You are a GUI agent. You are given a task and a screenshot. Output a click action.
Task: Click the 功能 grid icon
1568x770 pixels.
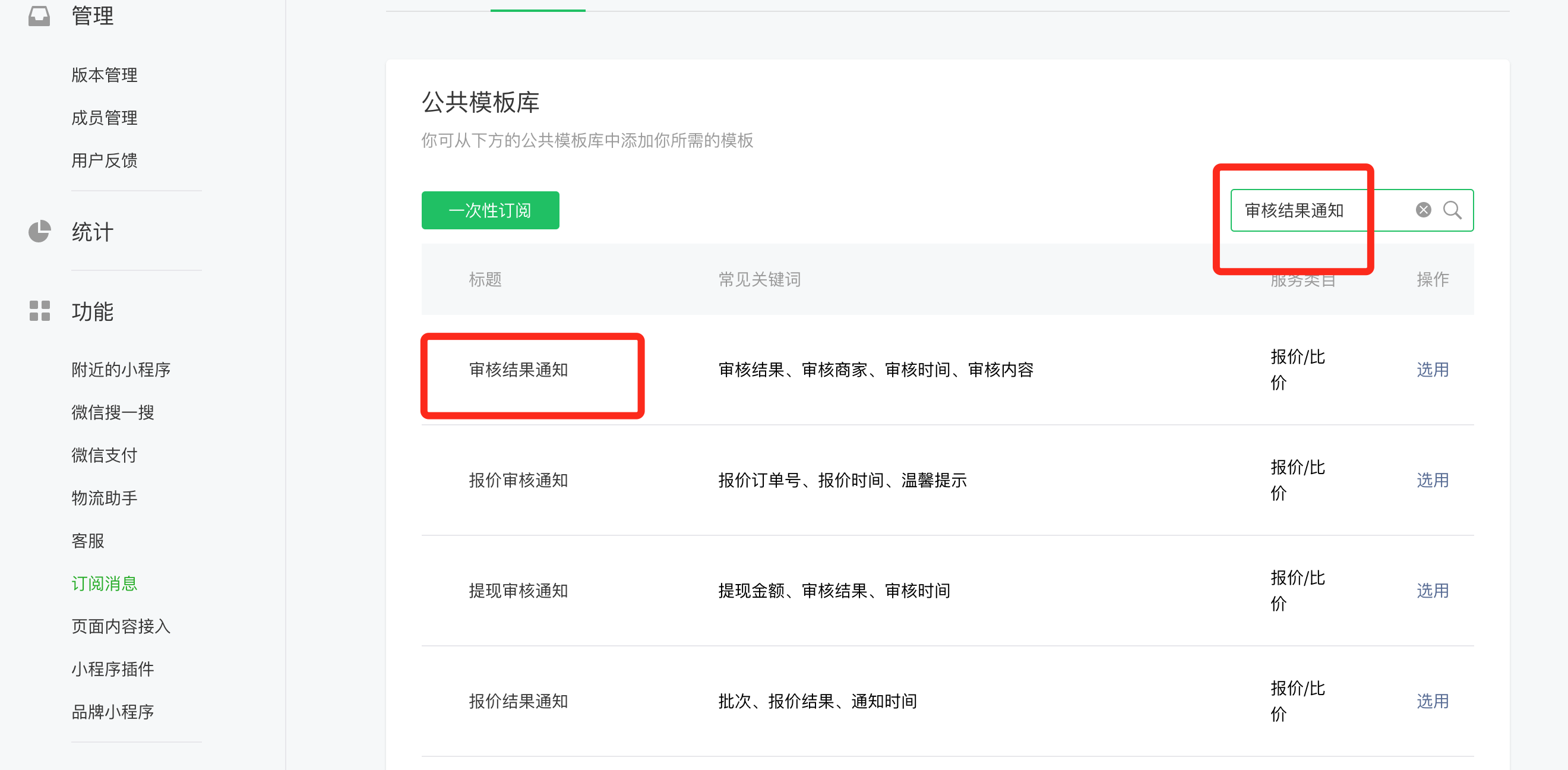40,310
